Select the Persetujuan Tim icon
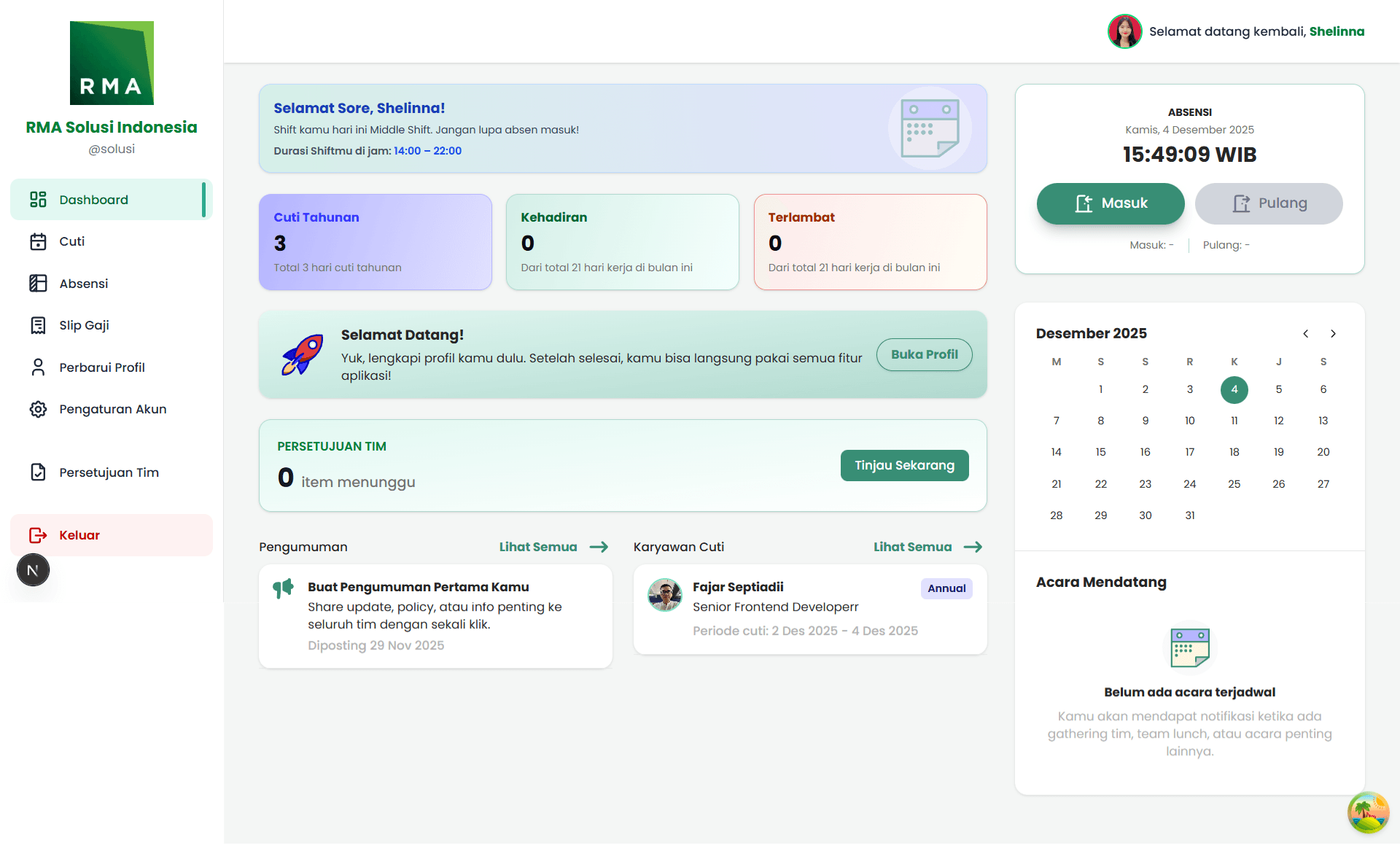The image size is (1400, 845). click(x=39, y=472)
